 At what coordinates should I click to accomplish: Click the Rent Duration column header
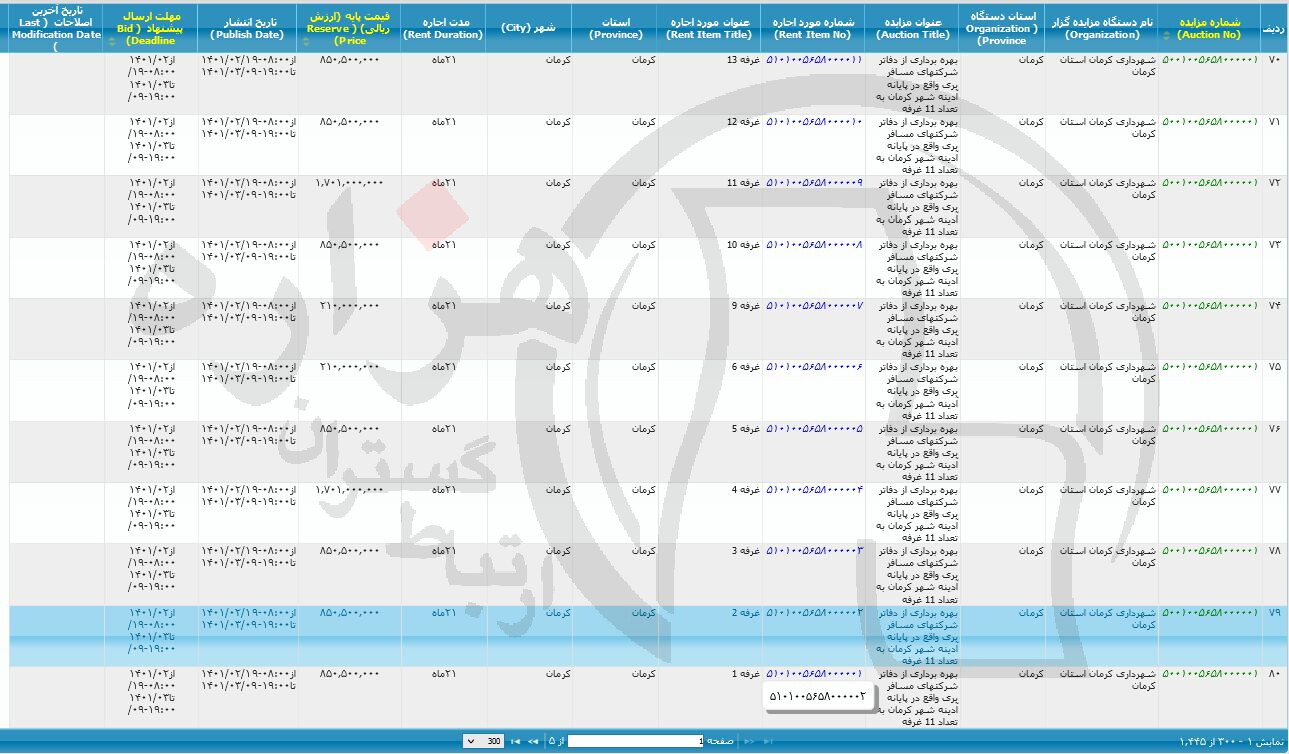pyautogui.click(x=443, y=28)
